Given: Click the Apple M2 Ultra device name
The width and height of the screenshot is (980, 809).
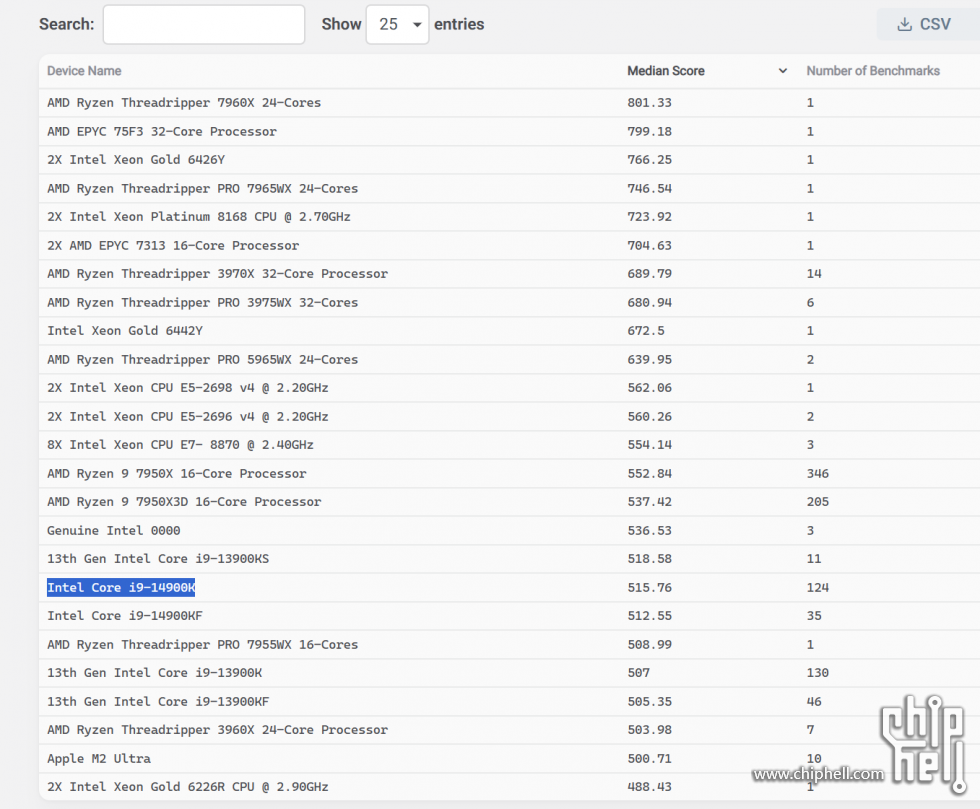Looking at the screenshot, I should (x=99, y=758).
